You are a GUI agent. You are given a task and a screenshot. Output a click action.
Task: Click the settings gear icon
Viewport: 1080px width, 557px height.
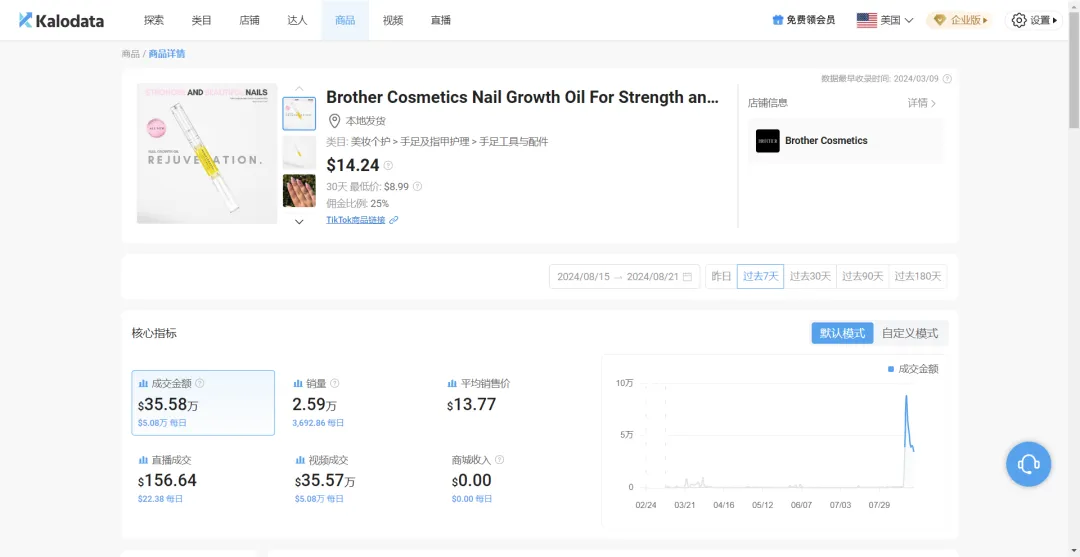tap(1019, 20)
